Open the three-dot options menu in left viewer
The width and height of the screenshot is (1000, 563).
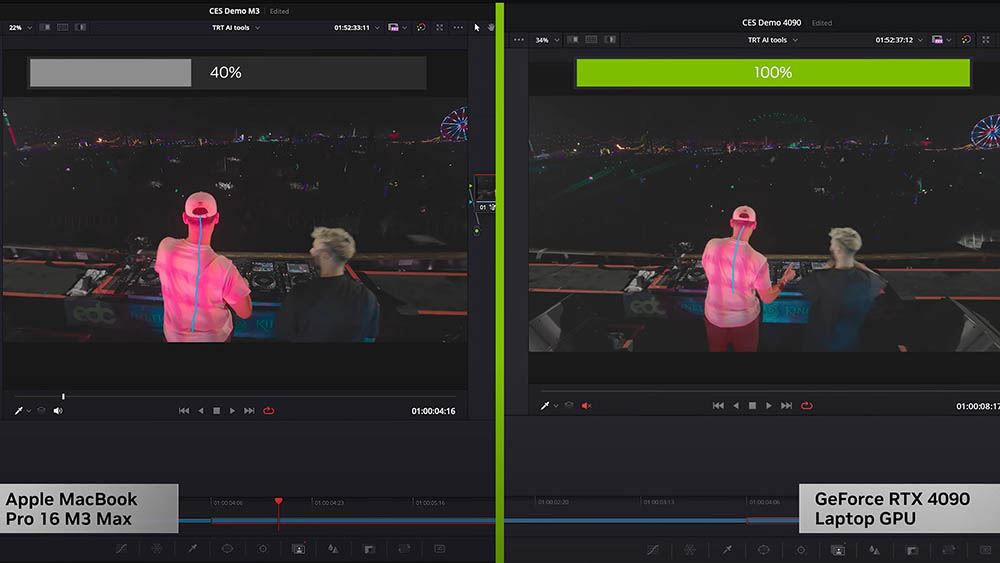(x=456, y=28)
